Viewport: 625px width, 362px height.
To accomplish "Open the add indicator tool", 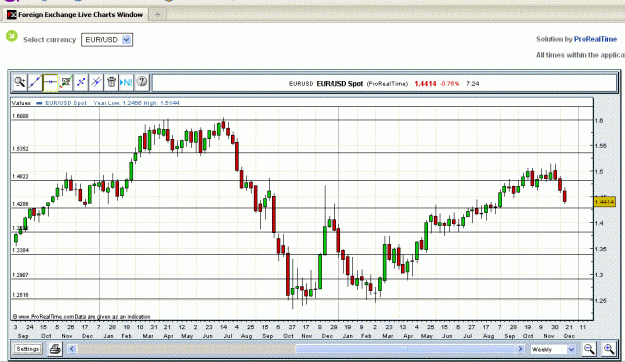I will [x=66, y=83].
